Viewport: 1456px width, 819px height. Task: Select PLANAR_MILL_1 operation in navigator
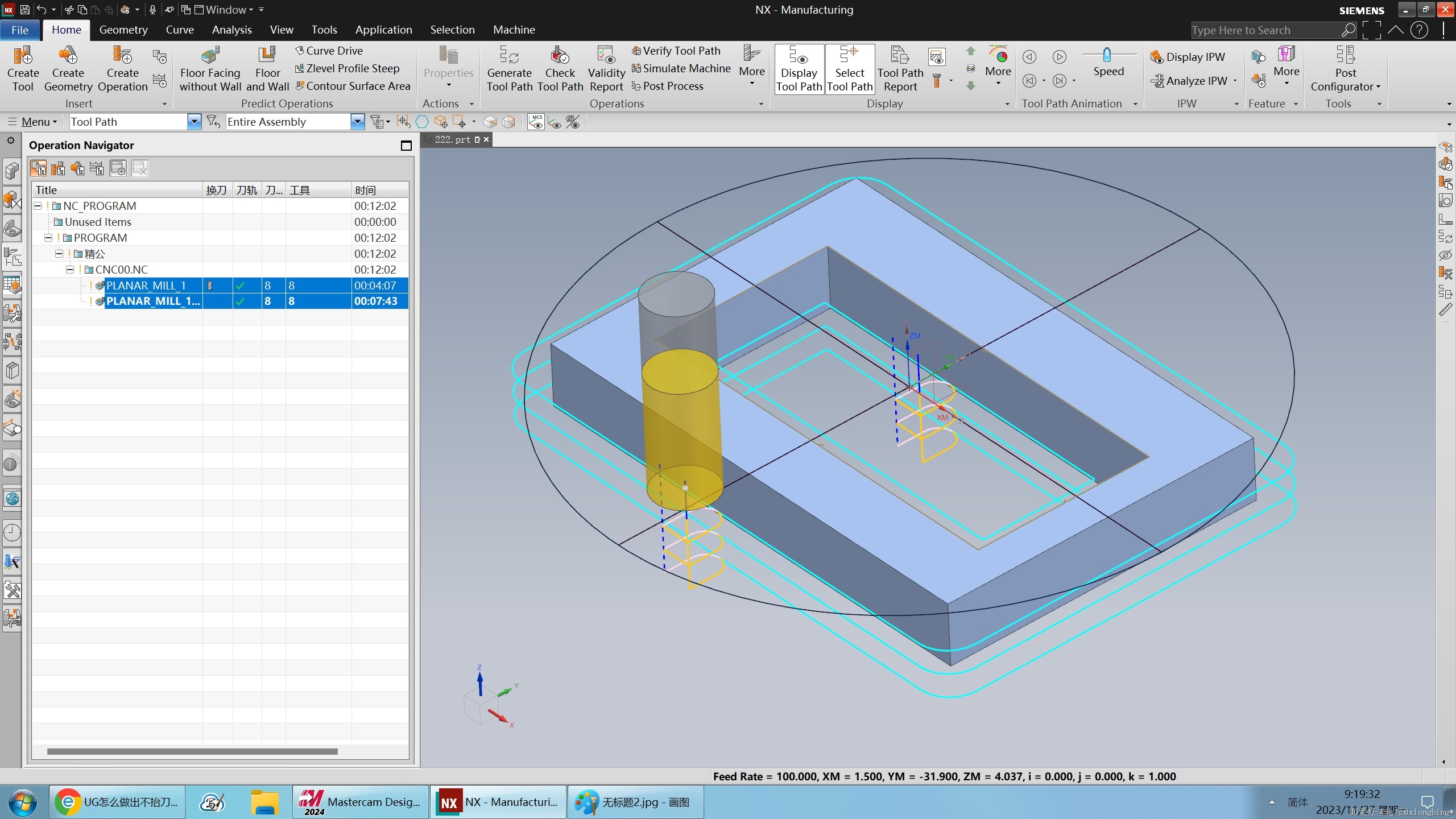tap(147, 285)
